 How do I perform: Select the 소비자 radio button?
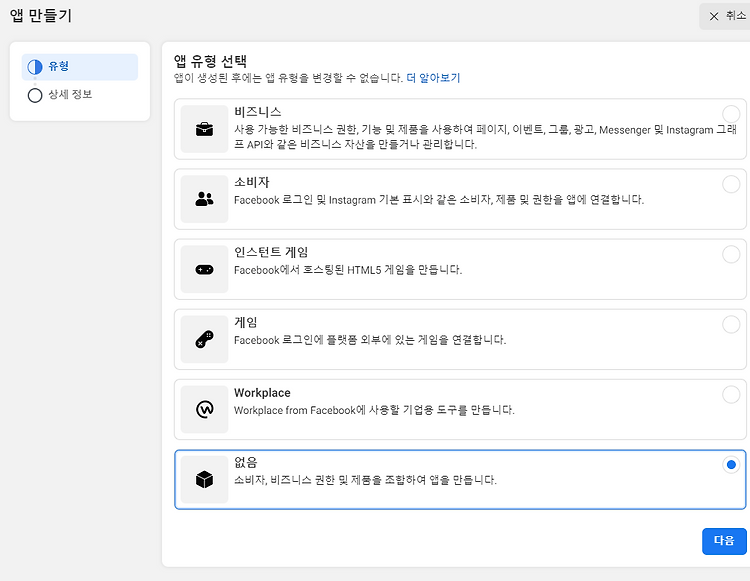[x=731, y=184]
